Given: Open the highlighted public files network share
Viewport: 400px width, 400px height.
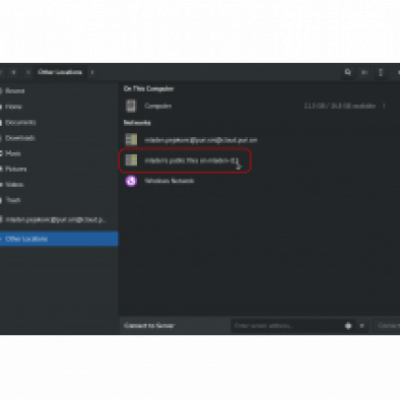Looking at the screenshot, I should click(x=185, y=160).
